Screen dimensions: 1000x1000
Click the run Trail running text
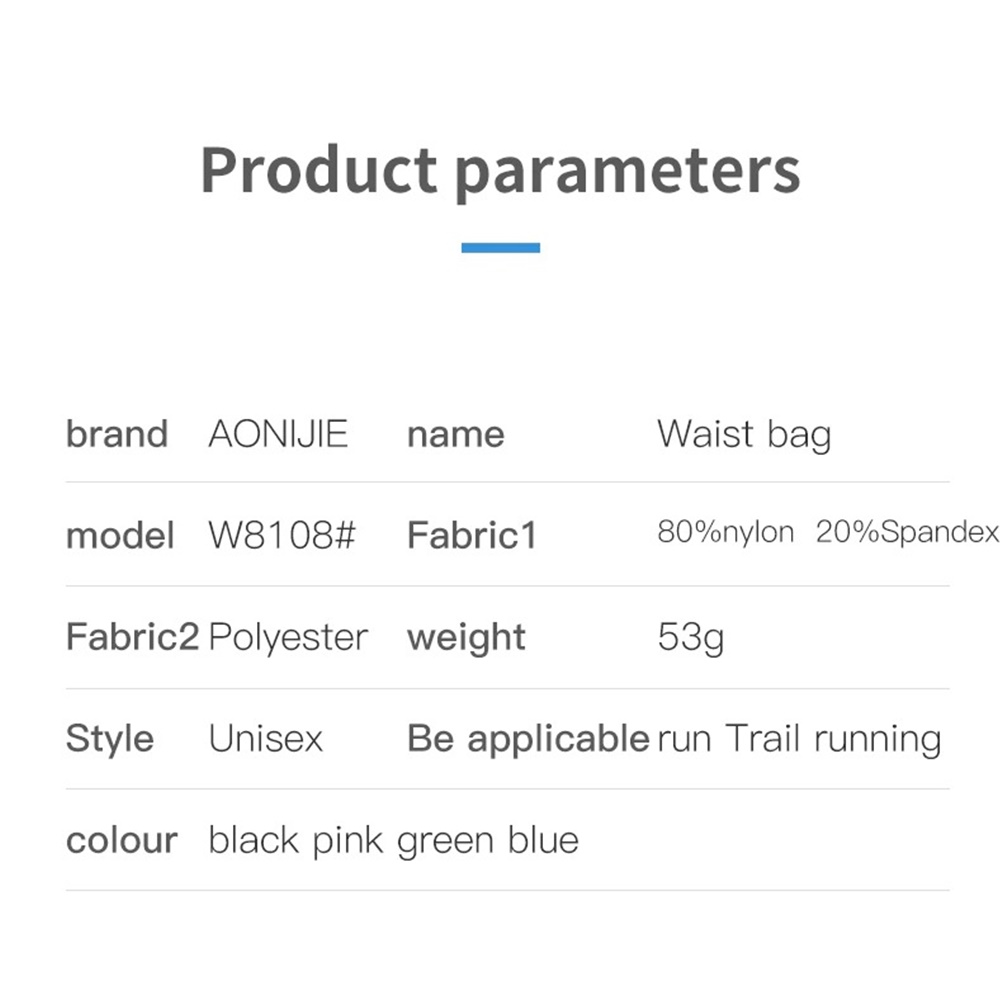pos(799,739)
